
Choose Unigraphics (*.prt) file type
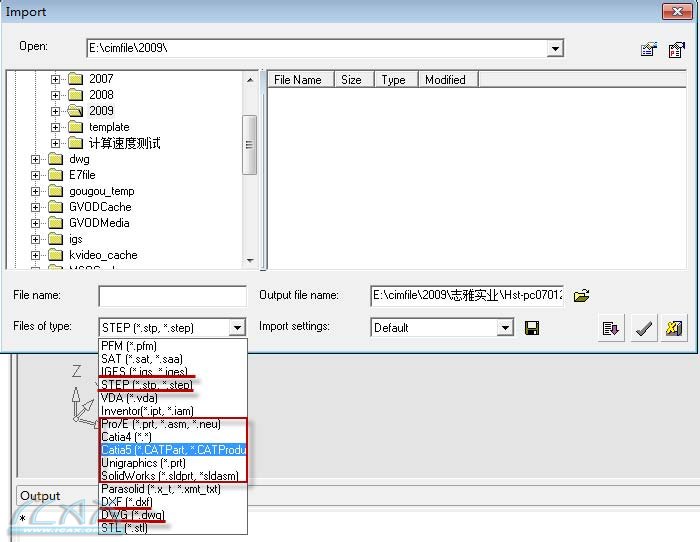click(x=172, y=463)
